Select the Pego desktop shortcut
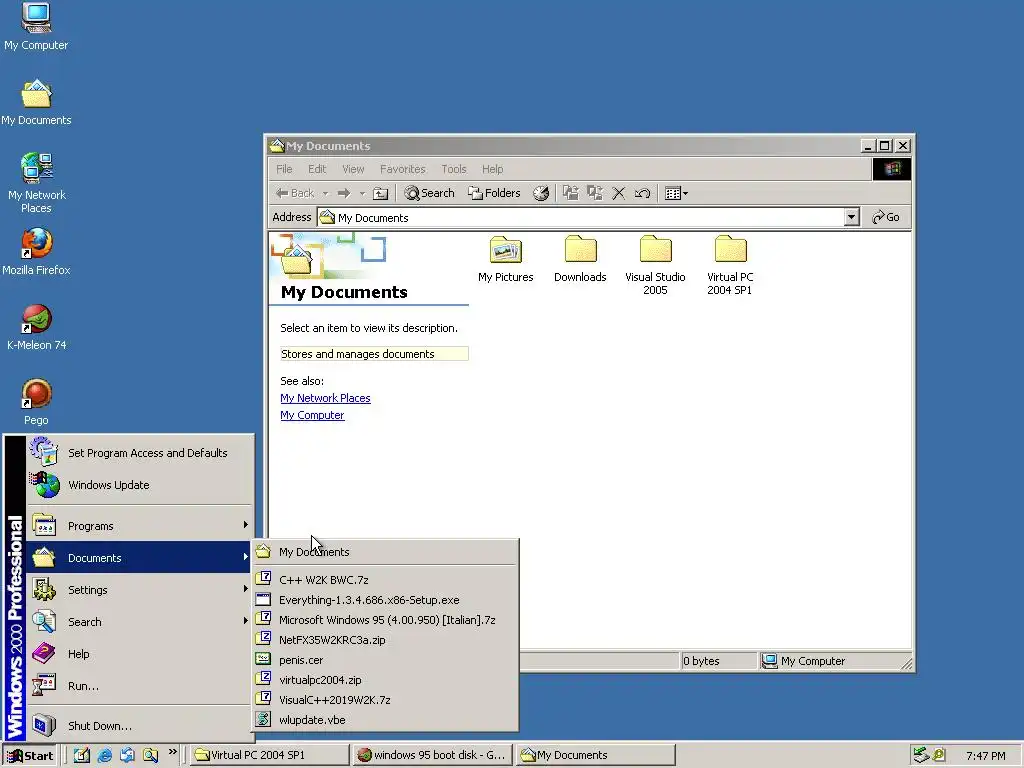 tap(36, 402)
